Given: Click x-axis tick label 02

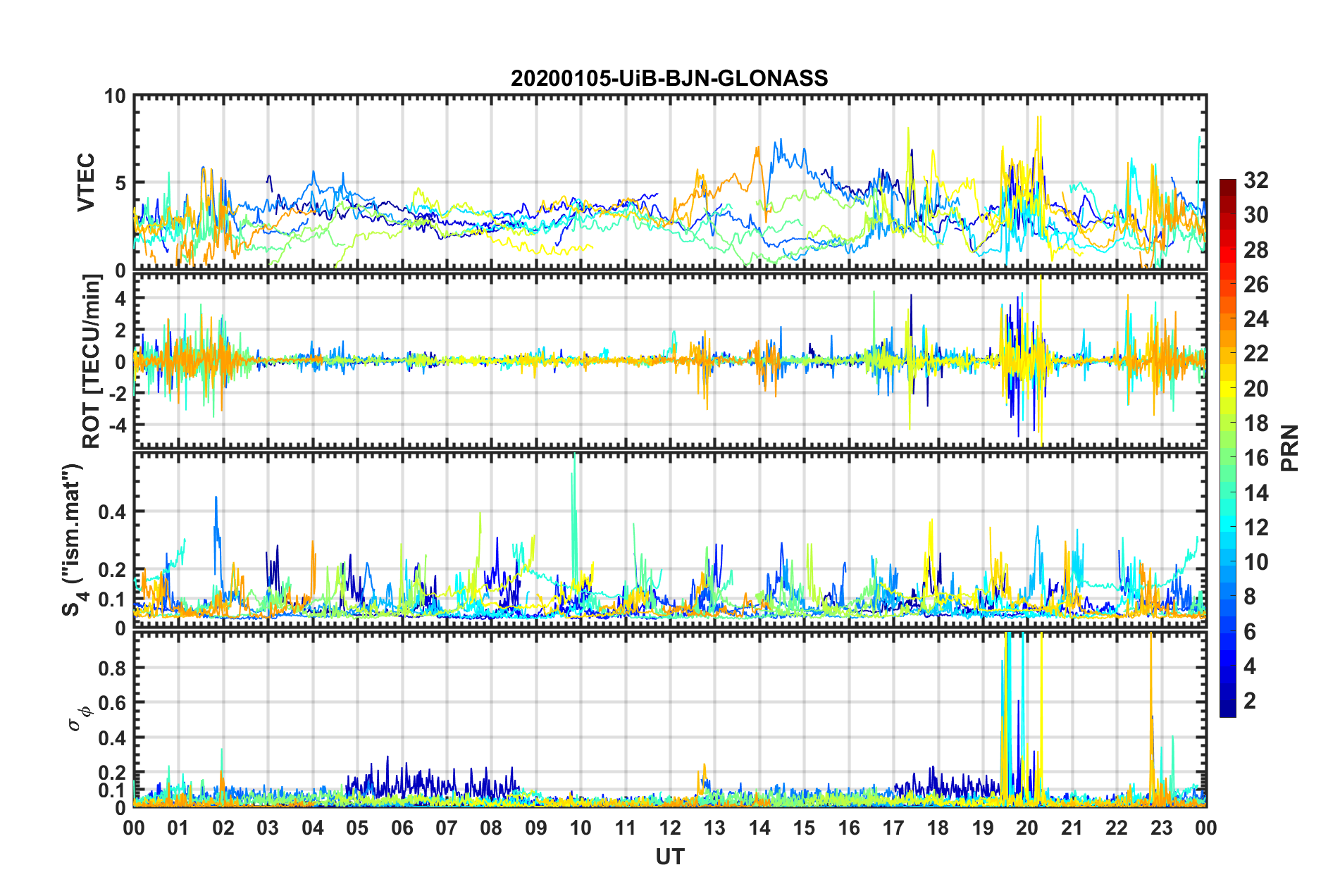Looking at the screenshot, I should 223,828.
